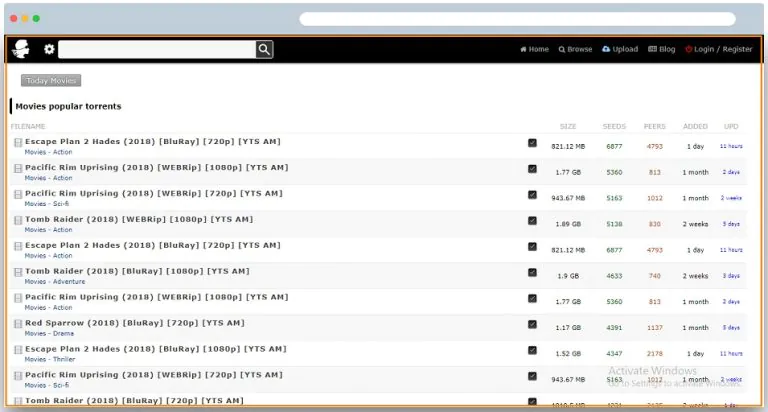Open the Blog nav item

[661, 49]
